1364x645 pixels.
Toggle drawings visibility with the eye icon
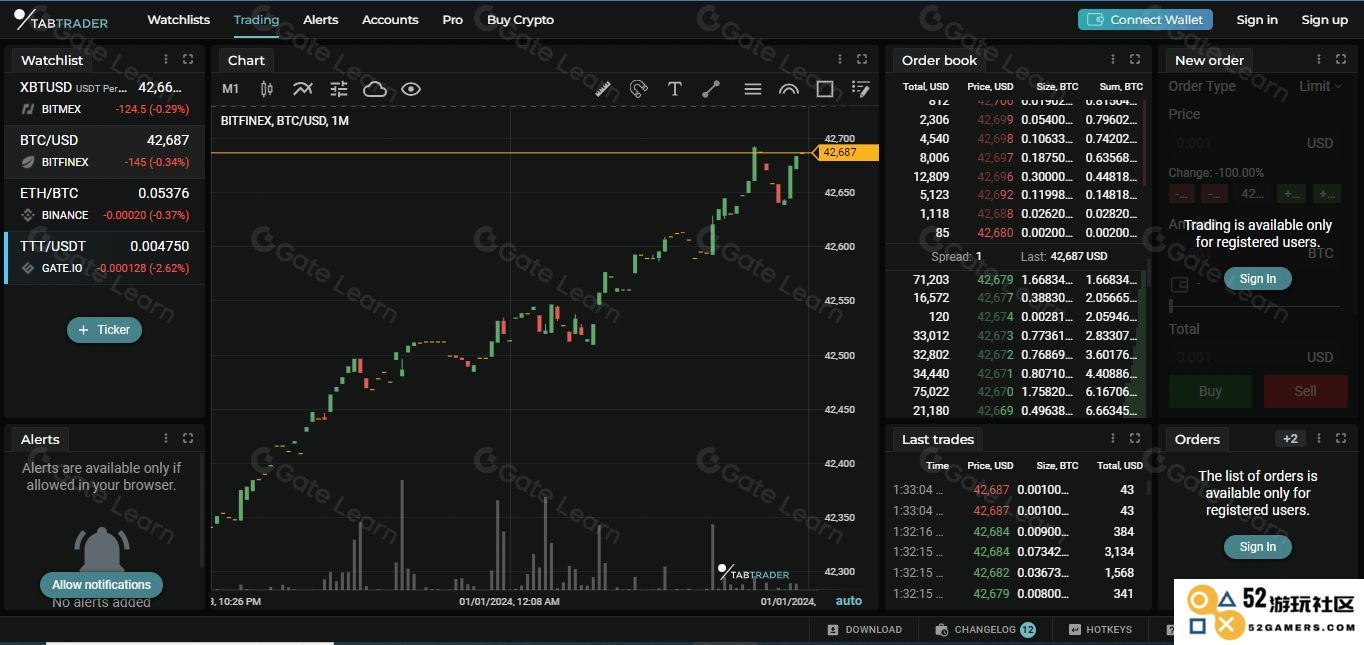click(411, 89)
